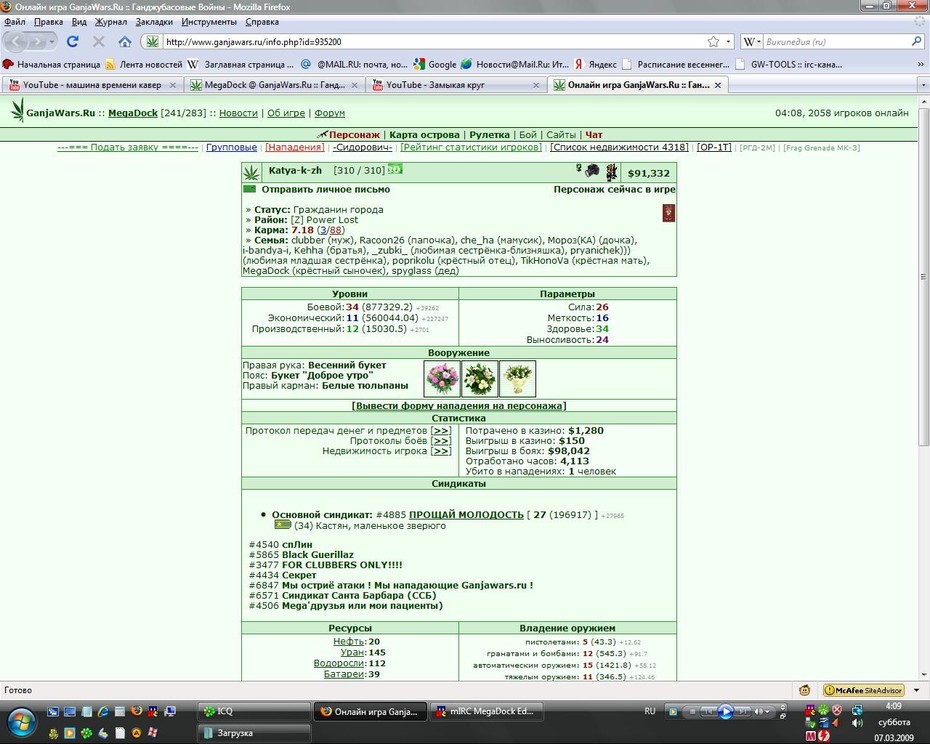Click Подать заявку link
The width and height of the screenshot is (930, 744).
[128, 147]
